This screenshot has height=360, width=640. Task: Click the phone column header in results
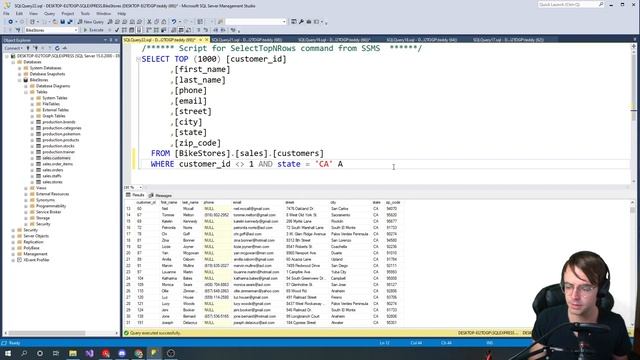click(209, 202)
